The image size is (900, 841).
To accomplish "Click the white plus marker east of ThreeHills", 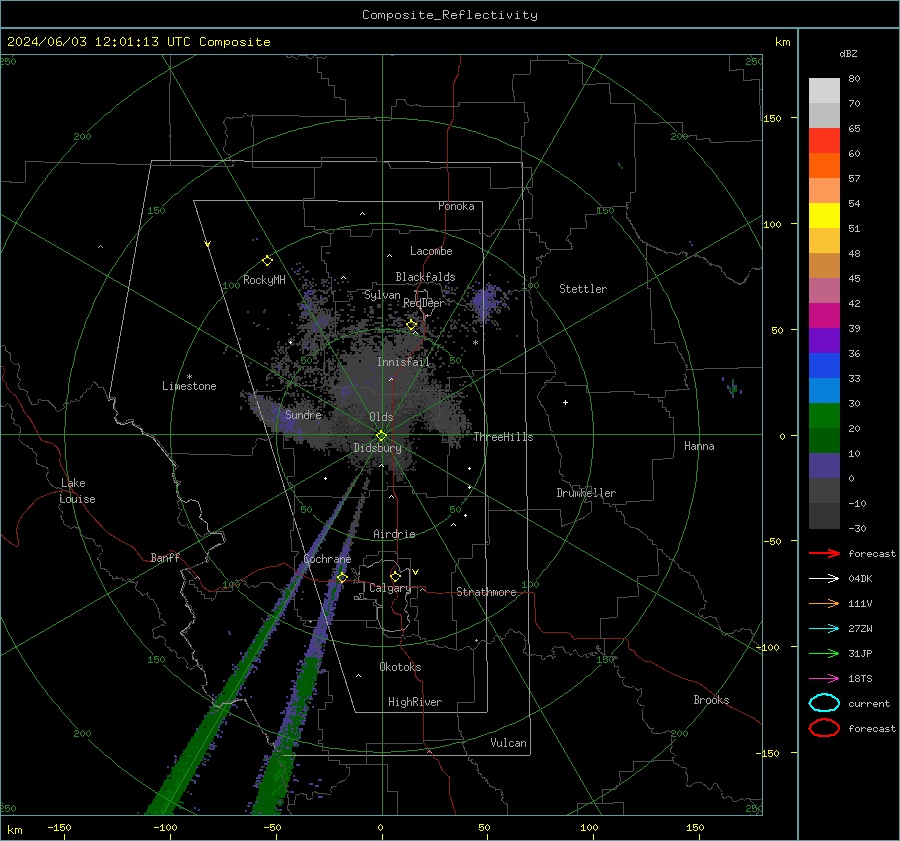I will click(x=565, y=402).
